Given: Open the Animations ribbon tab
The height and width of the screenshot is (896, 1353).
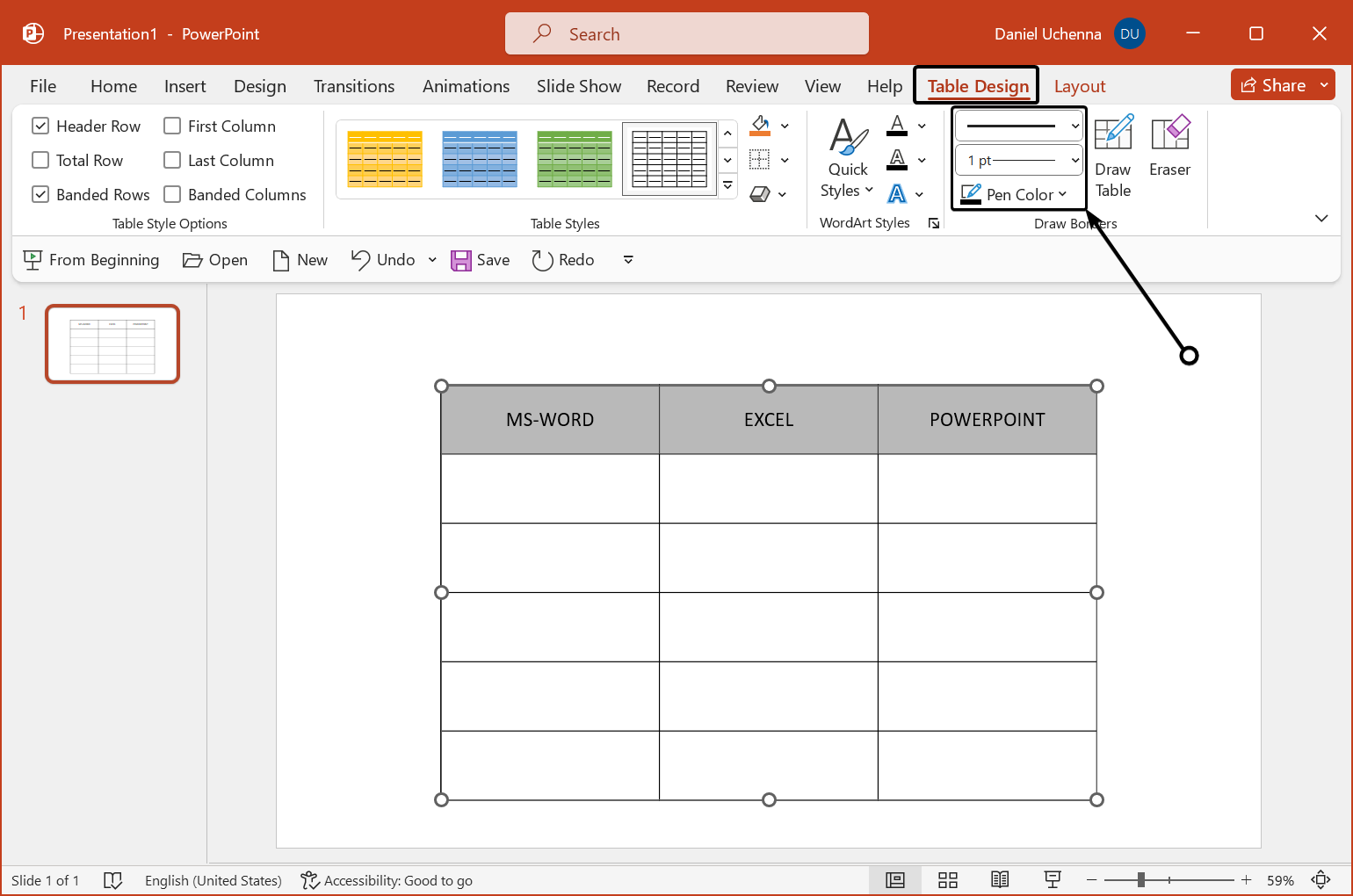Looking at the screenshot, I should click(x=466, y=85).
